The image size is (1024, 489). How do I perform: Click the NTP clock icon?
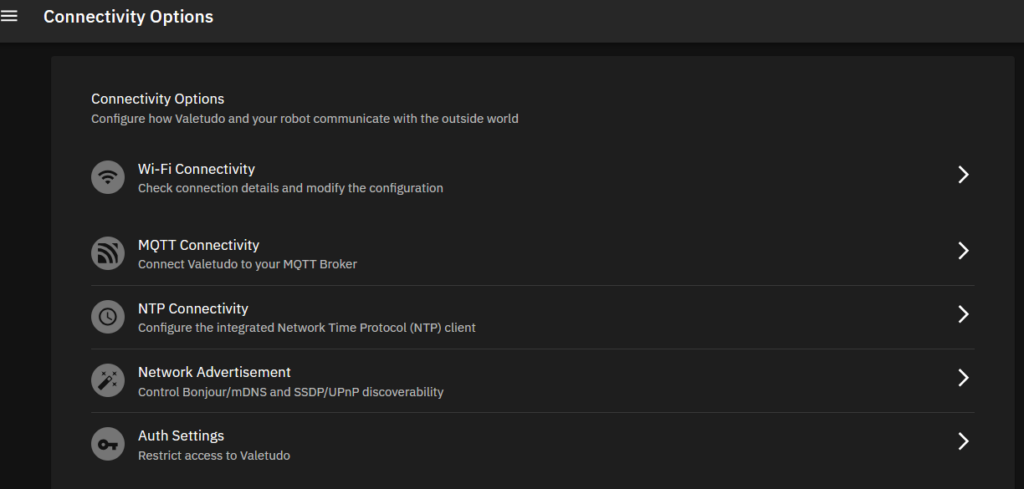(x=108, y=317)
